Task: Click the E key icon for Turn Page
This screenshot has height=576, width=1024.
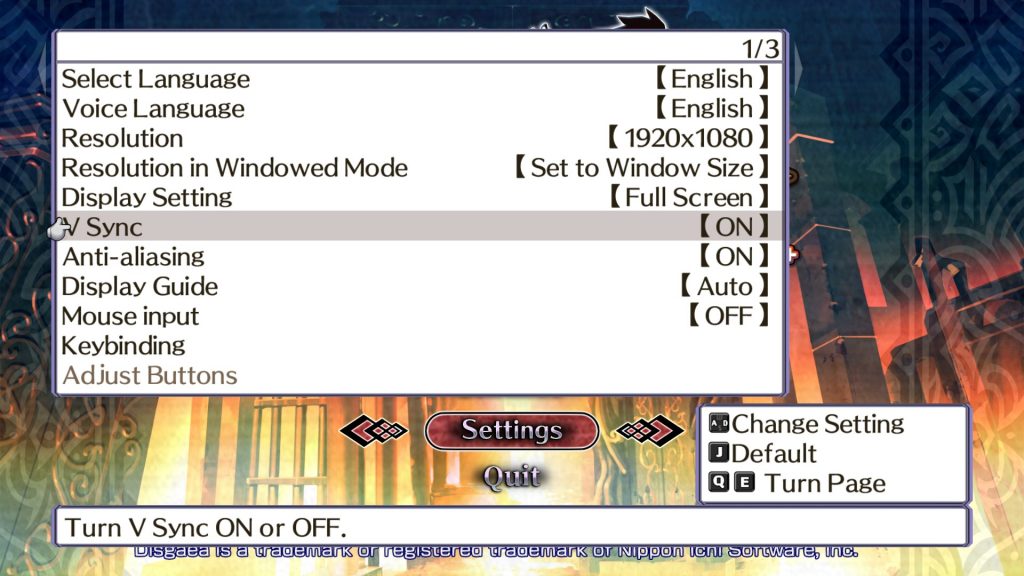Action: pos(744,483)
